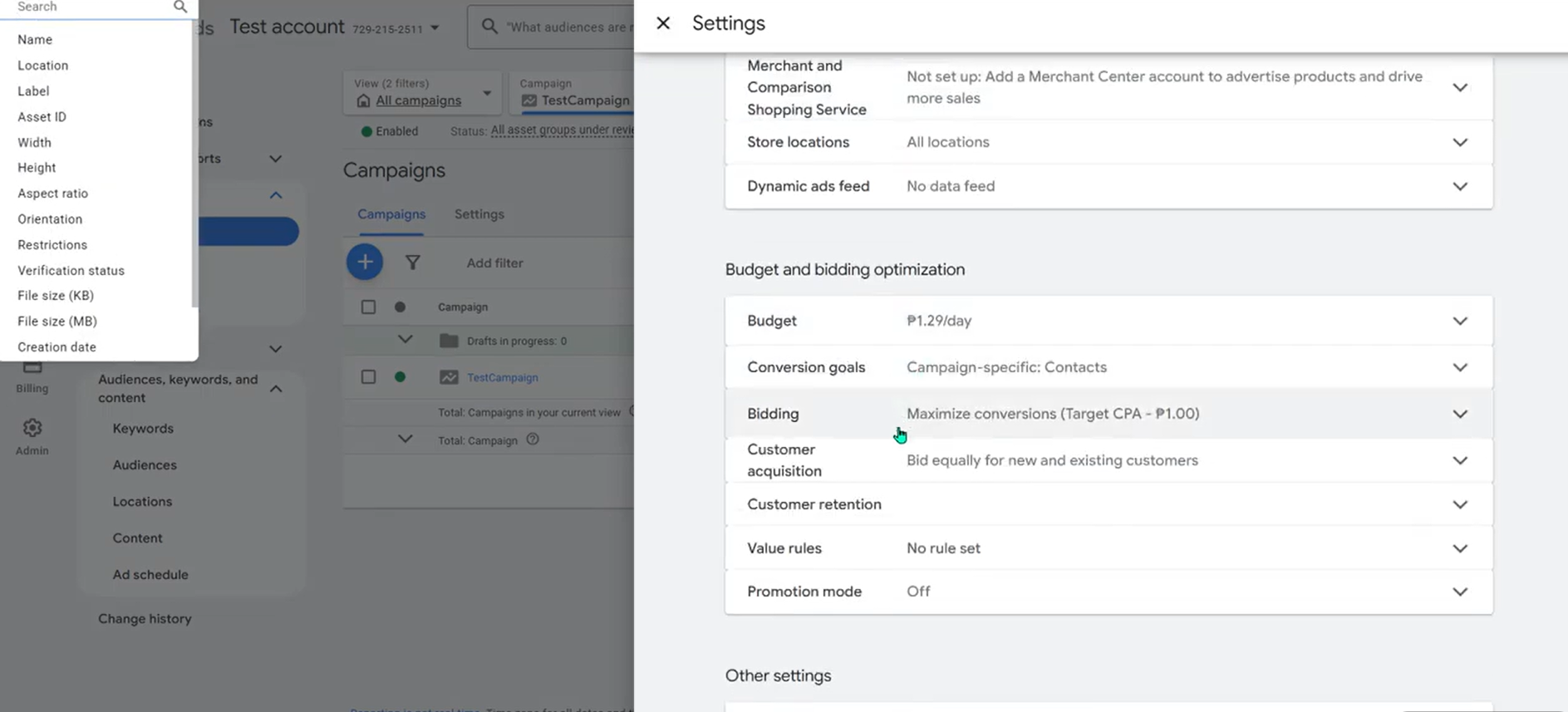Click the Campaign column header
The height and width of the screenshot is (712, 1568).
(463, 307)
